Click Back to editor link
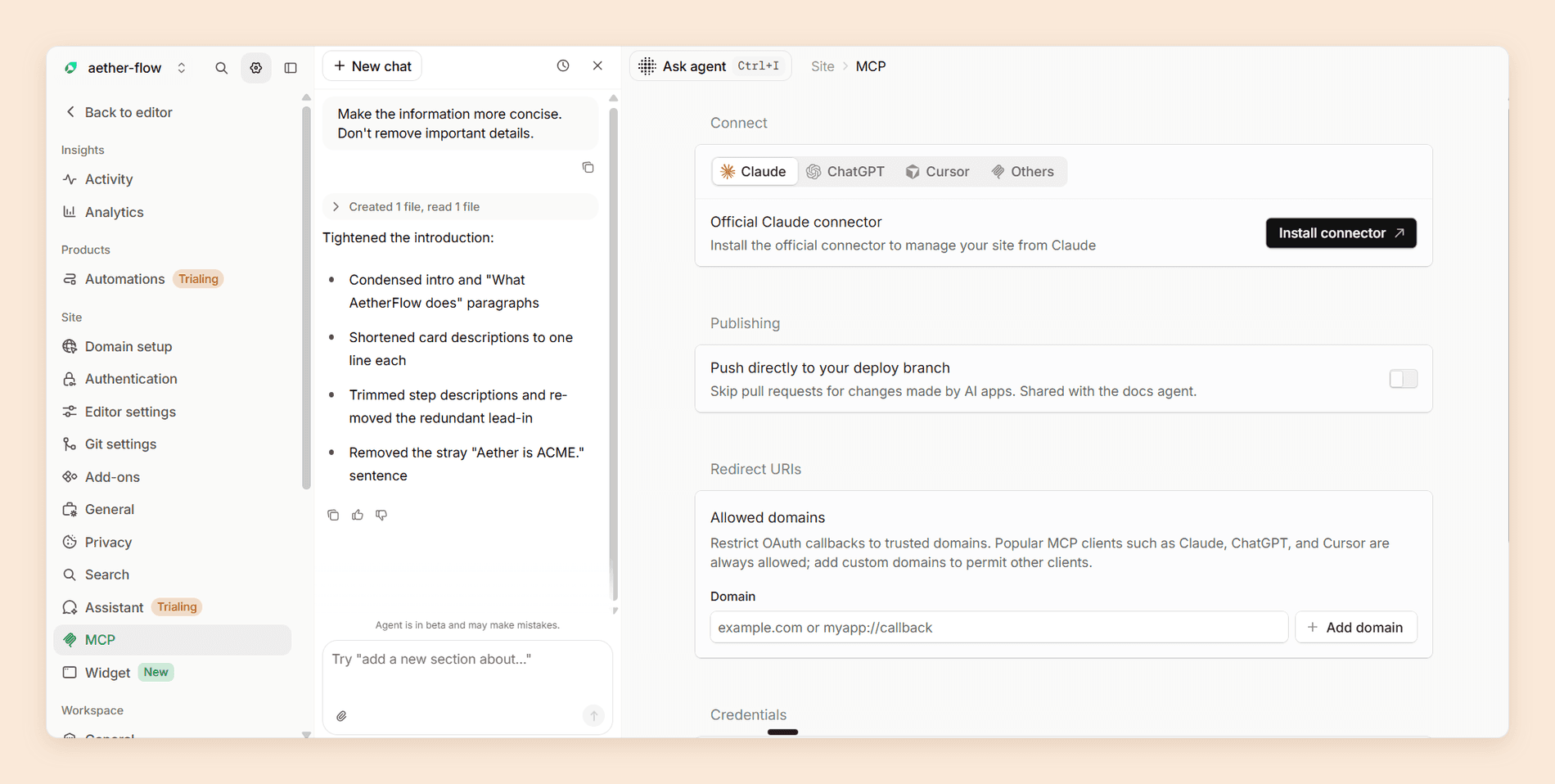The height and width of the screenshot is (784, 1555). [119, 112]
